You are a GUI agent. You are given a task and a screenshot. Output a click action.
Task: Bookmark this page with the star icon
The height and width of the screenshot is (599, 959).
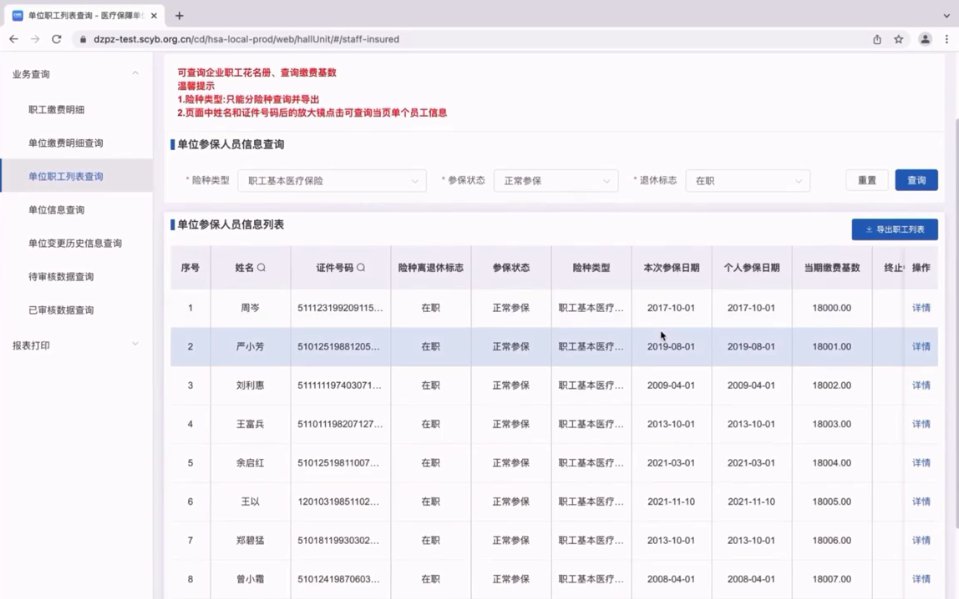pos(898,39)
